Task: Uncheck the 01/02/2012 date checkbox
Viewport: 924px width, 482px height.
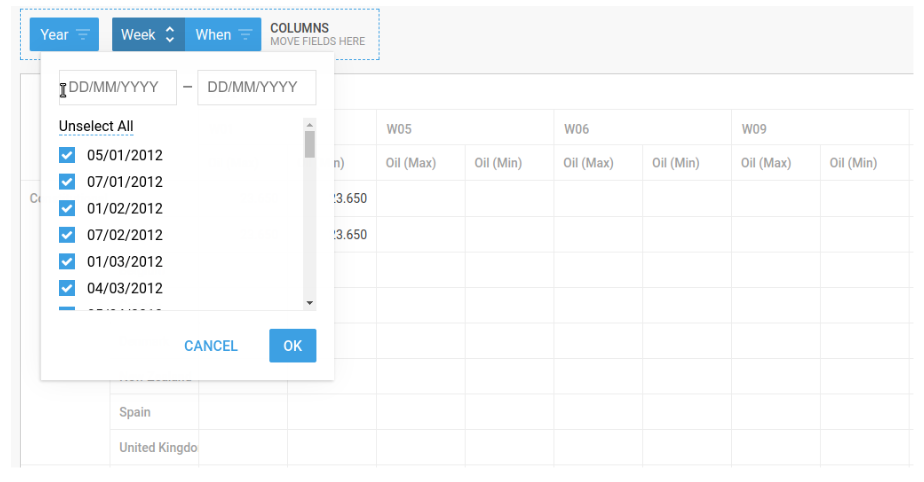Action: [67, 208]
